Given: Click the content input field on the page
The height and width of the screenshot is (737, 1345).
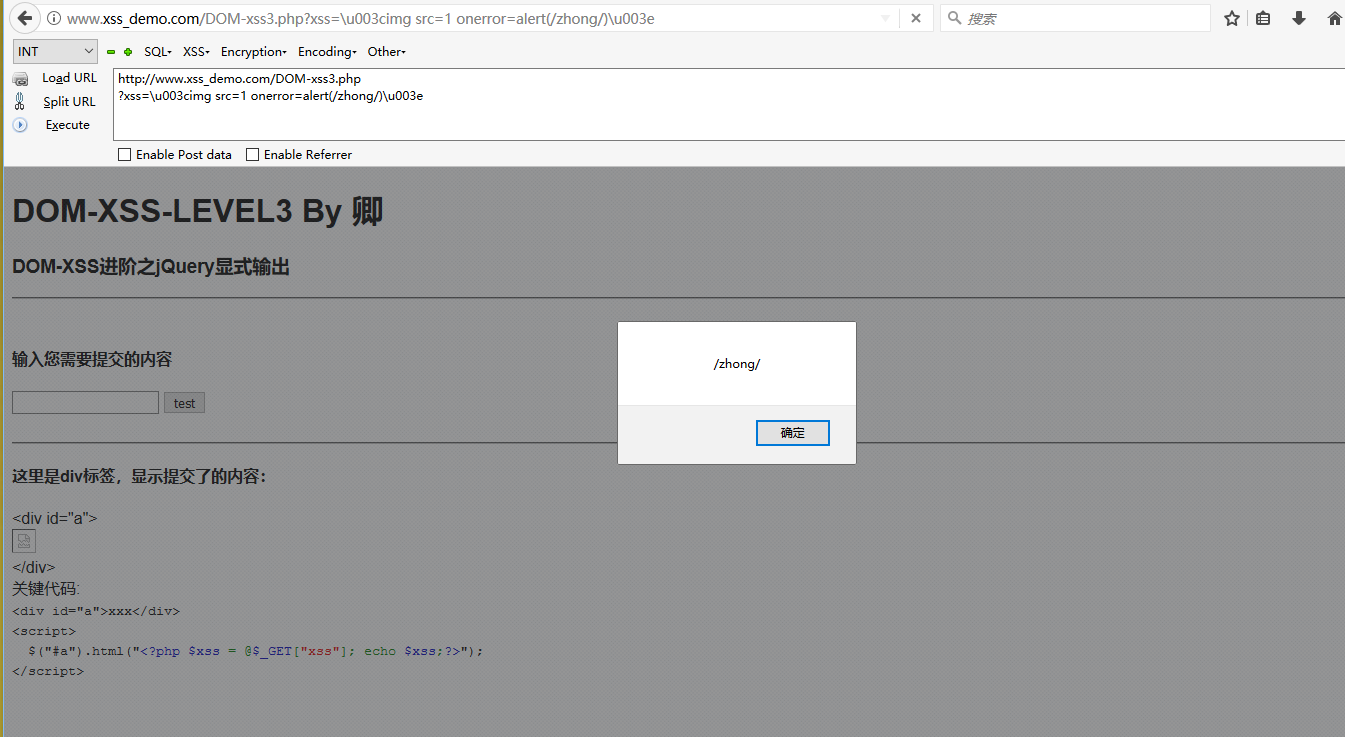Looking at the screenshot, I should click(x=85, y=403).
